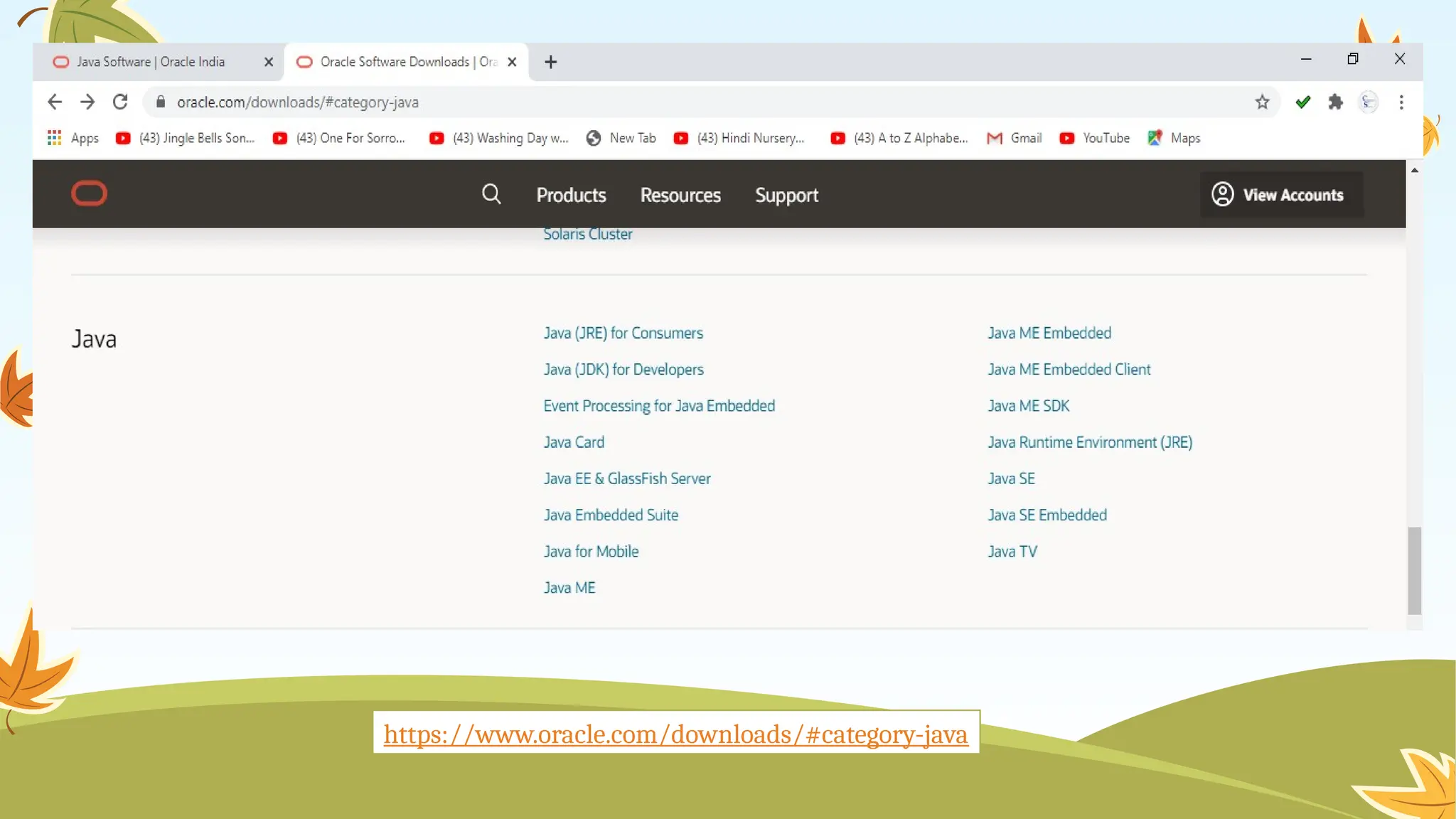Click the browser forward arrow

87,102
